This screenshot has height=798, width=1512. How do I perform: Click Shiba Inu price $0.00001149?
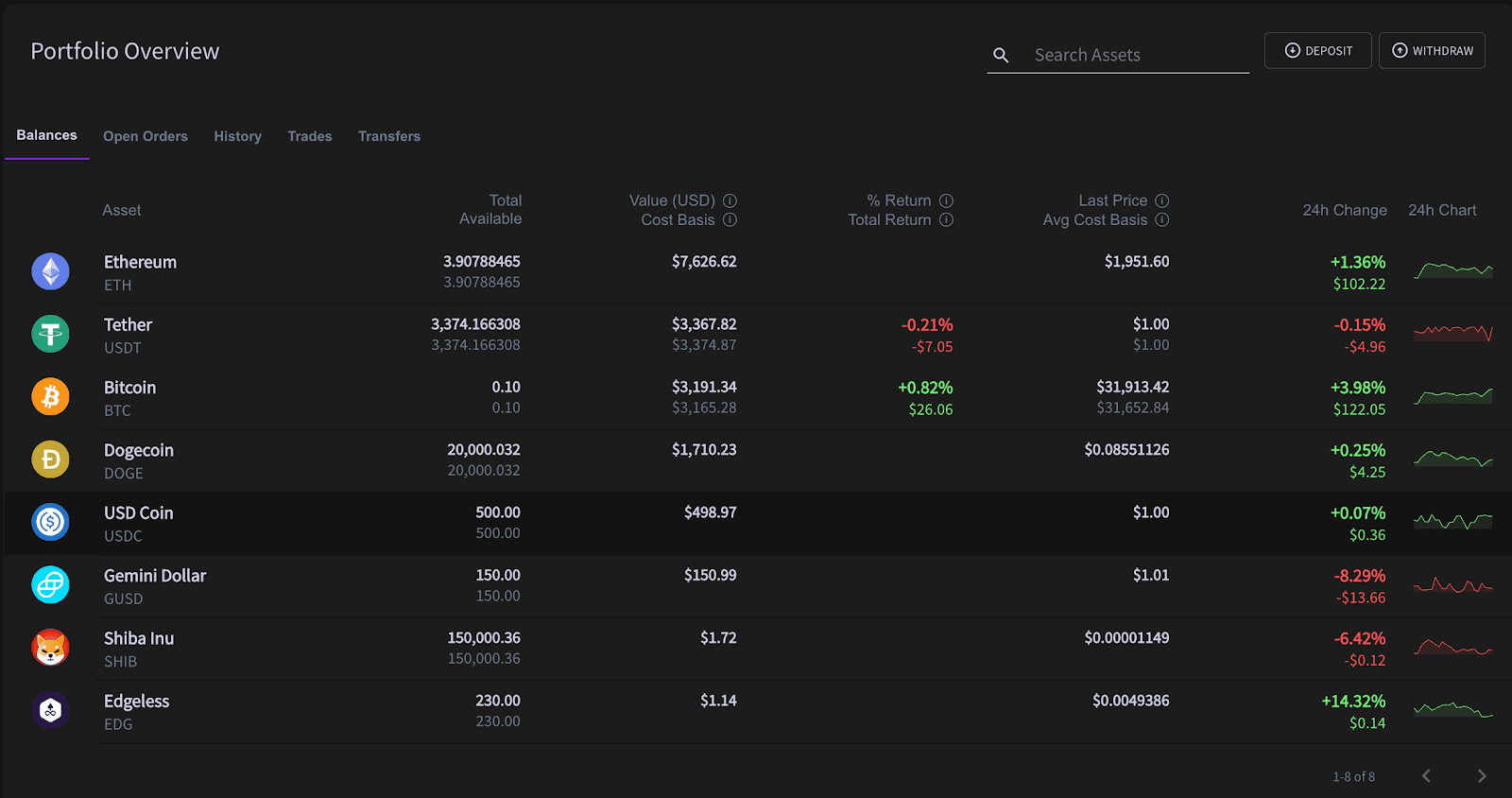tap(1126, 637)
